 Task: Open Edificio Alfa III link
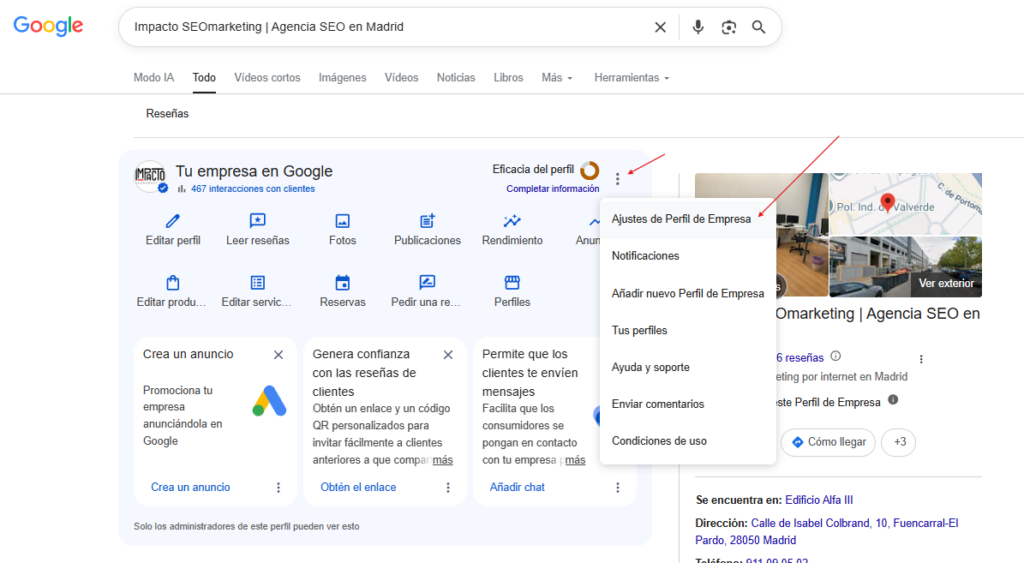(x=819, y=500)
